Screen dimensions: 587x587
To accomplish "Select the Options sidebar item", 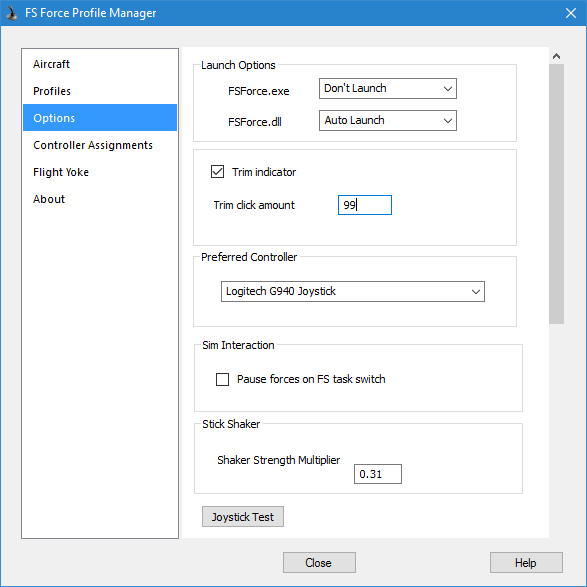I will [100, 118].
